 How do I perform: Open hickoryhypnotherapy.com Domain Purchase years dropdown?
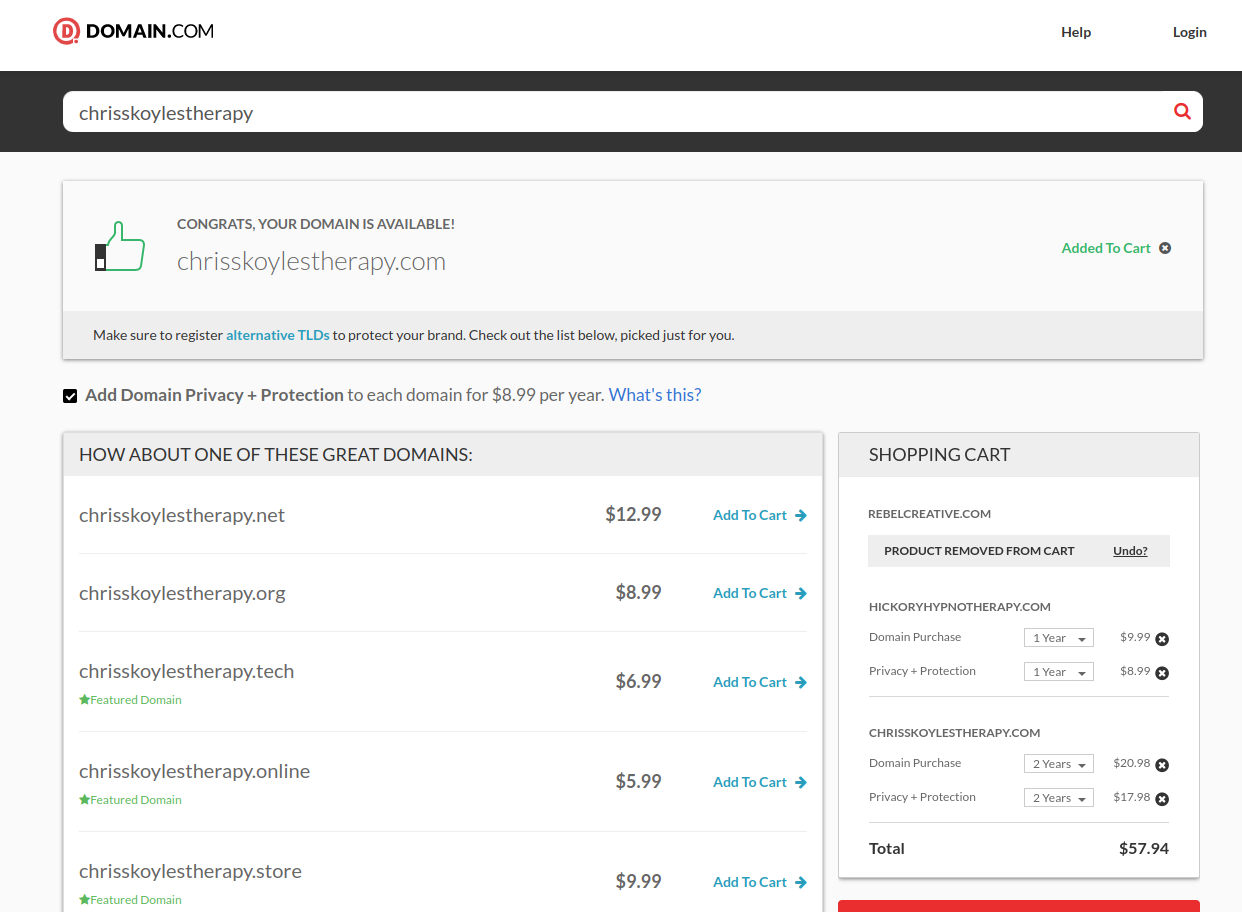[x=1059, y=638]
